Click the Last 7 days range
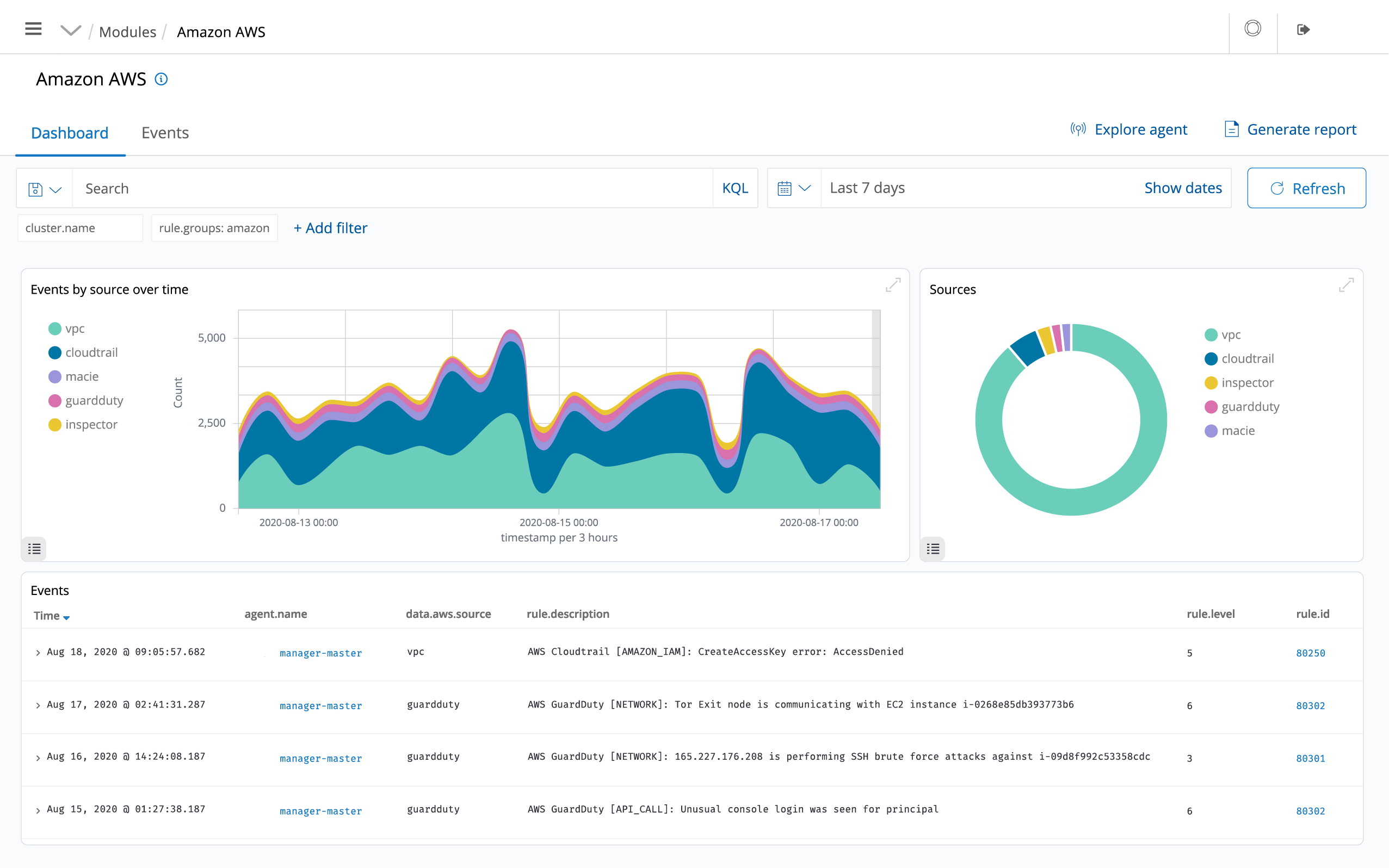This screenshot has height=868, width=1389. pos(867,188)
